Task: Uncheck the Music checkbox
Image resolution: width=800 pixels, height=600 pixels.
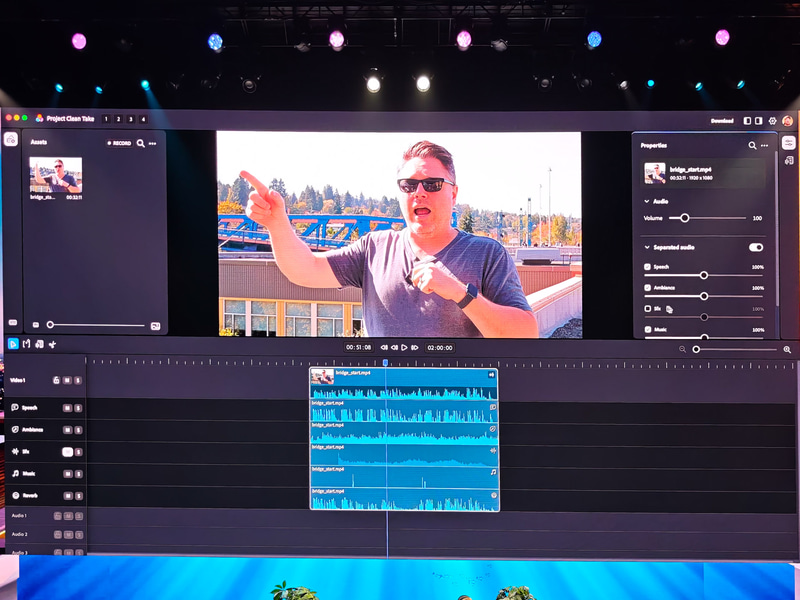Action: [647, 330]
